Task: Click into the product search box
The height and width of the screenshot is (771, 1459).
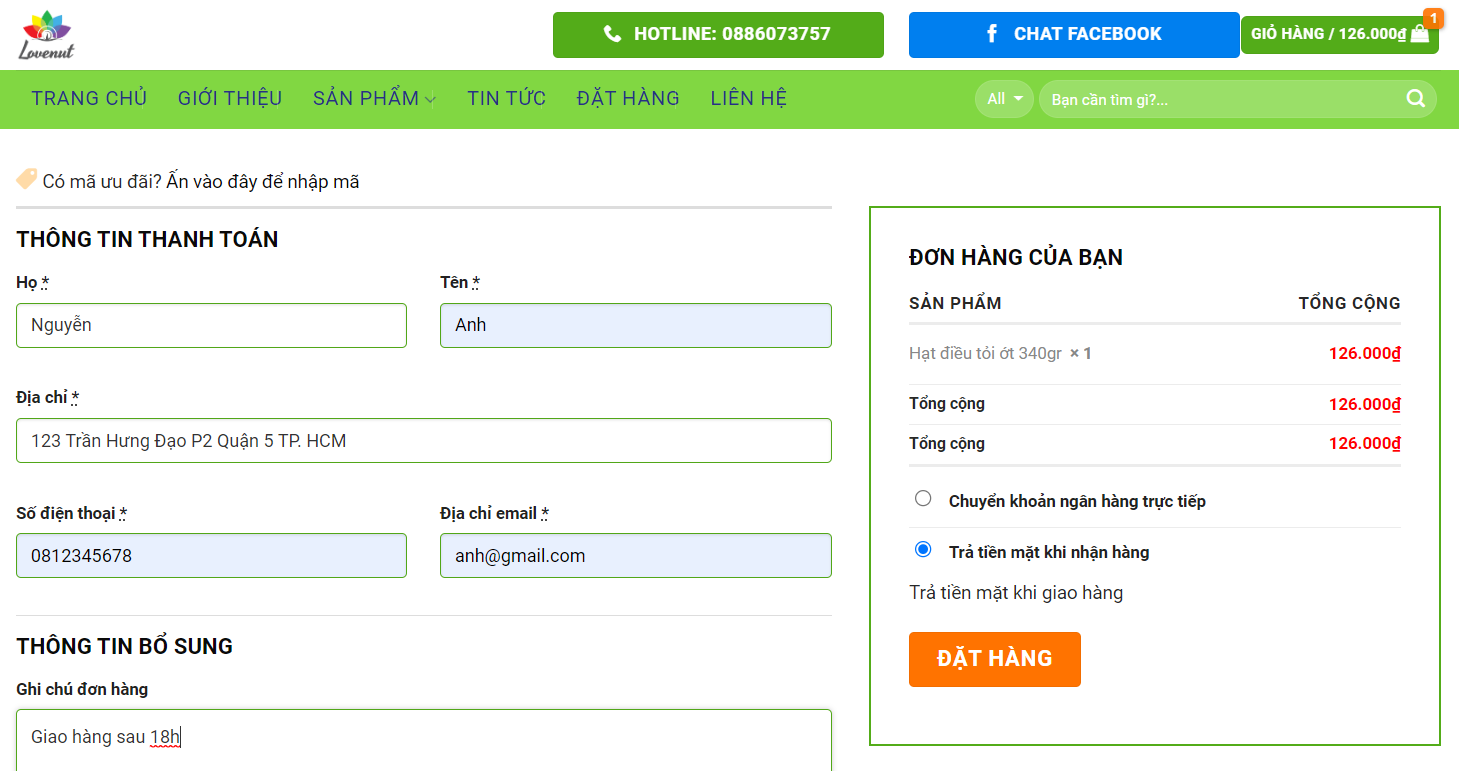Action: (1220, 100)
